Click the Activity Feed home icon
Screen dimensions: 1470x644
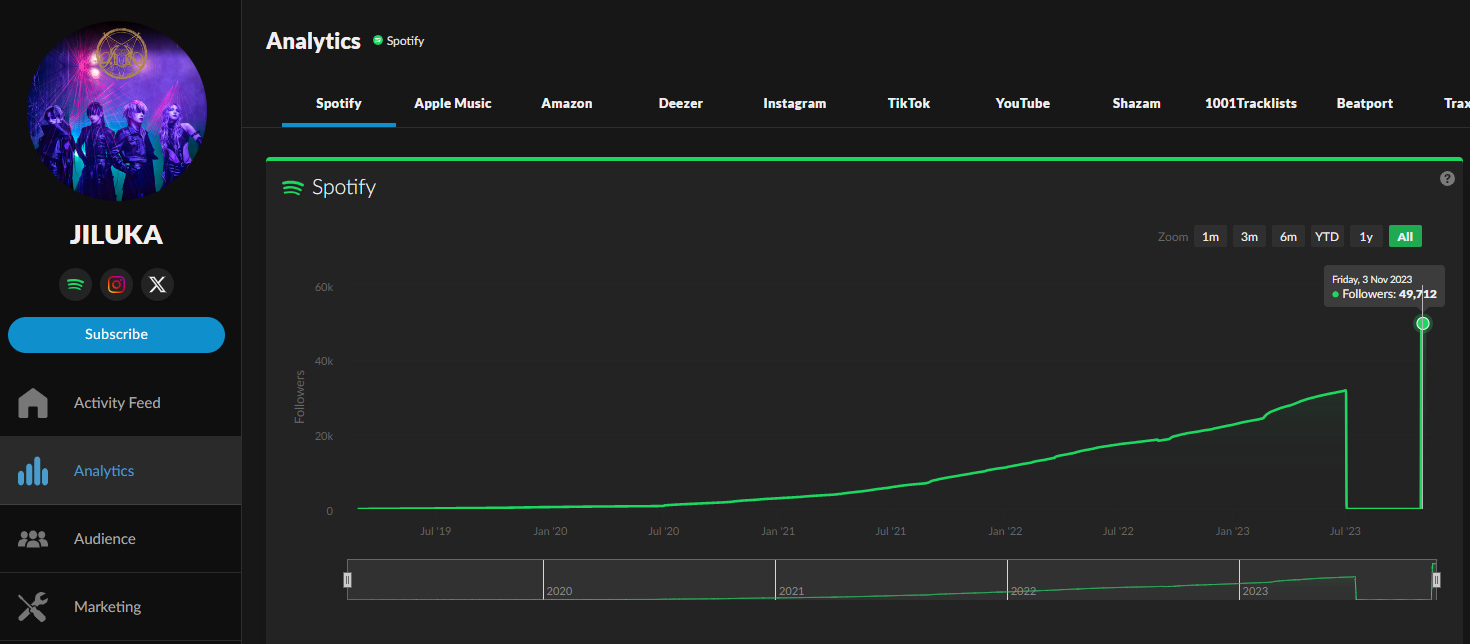pyautogui.click(x=33, y=403)
